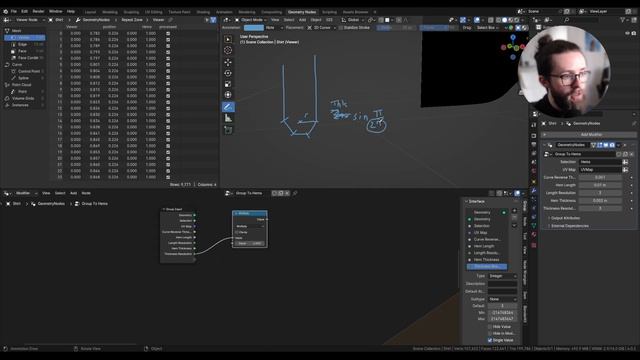Open the spreadsheet editor type icon
The height and width of the screenshot is (360, 640).
(x=7, y=20)
